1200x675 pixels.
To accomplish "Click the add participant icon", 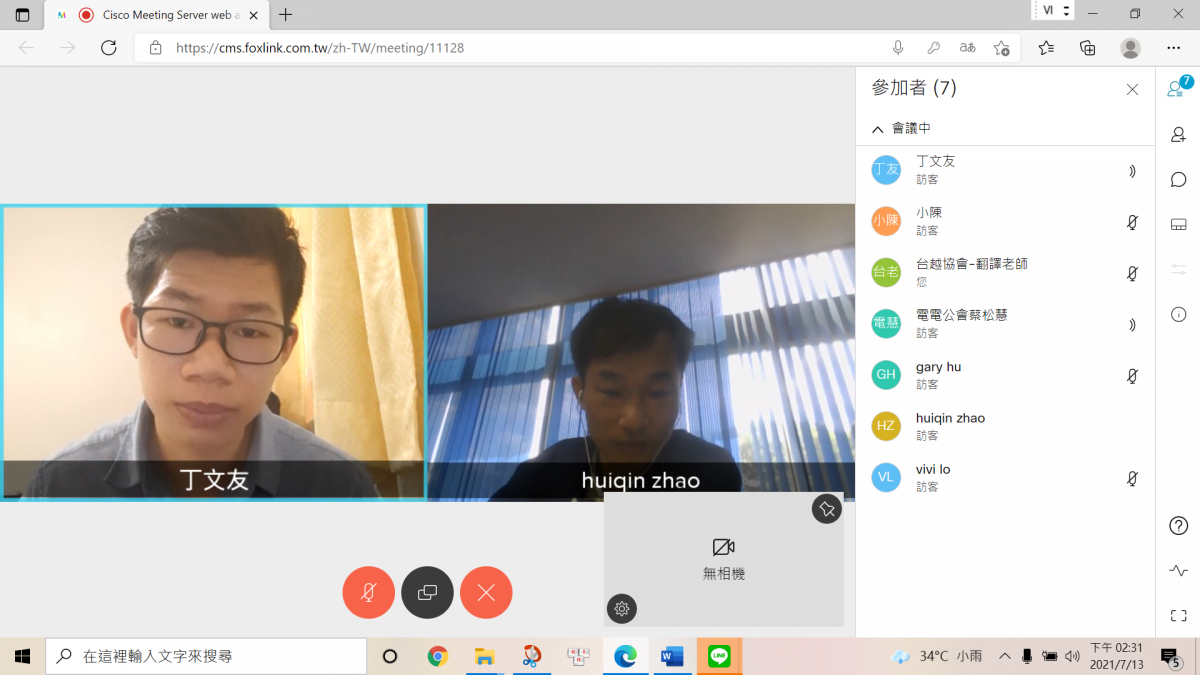I will click(x=1178, y=135).
